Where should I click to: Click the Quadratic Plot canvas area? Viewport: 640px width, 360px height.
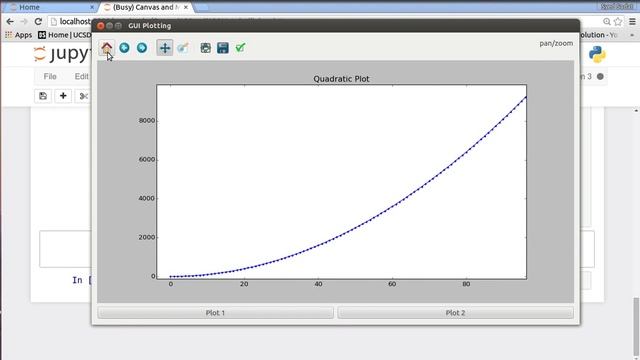click(342, 182)
